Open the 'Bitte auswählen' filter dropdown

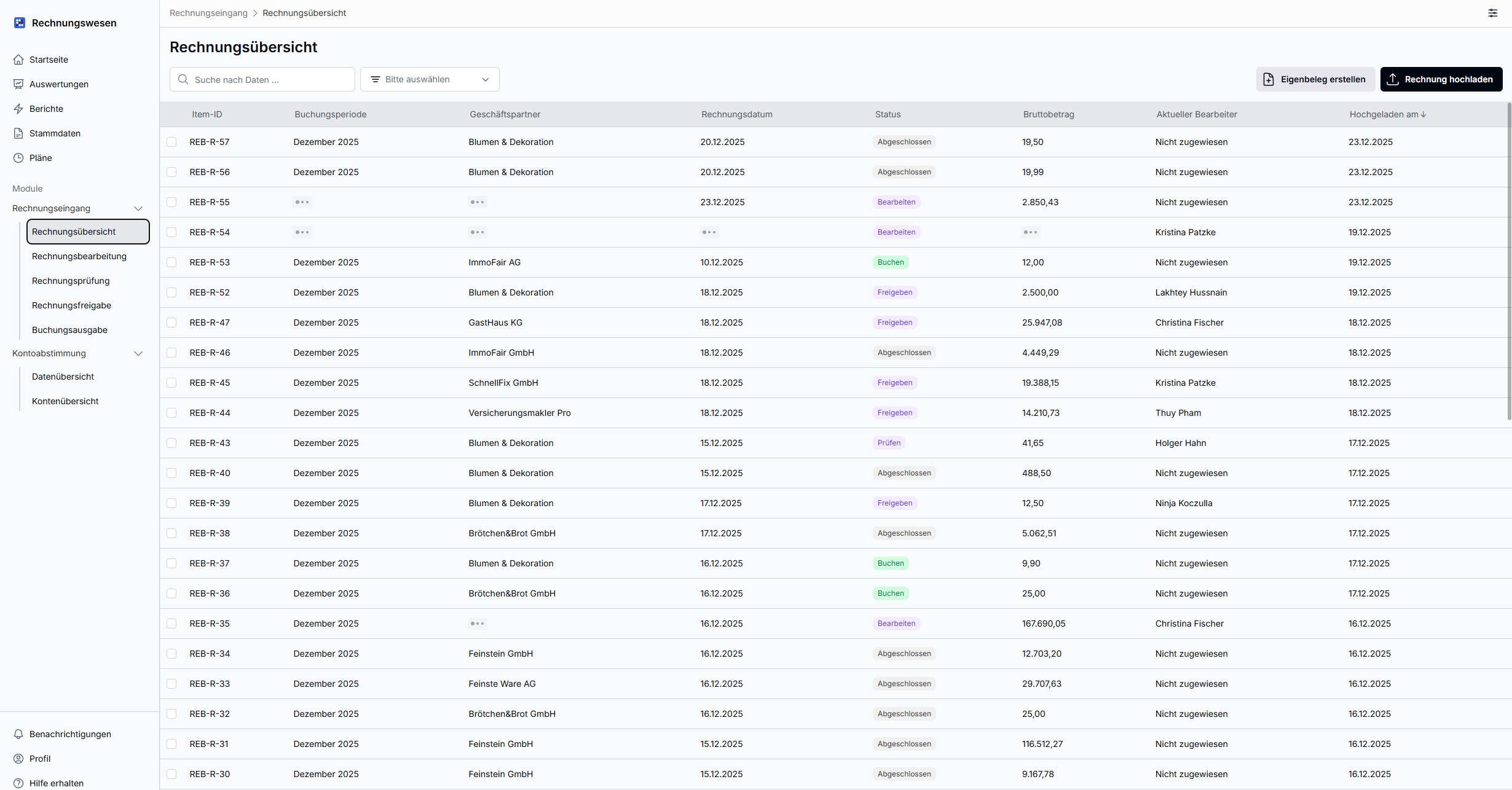[x=430, y=79]
